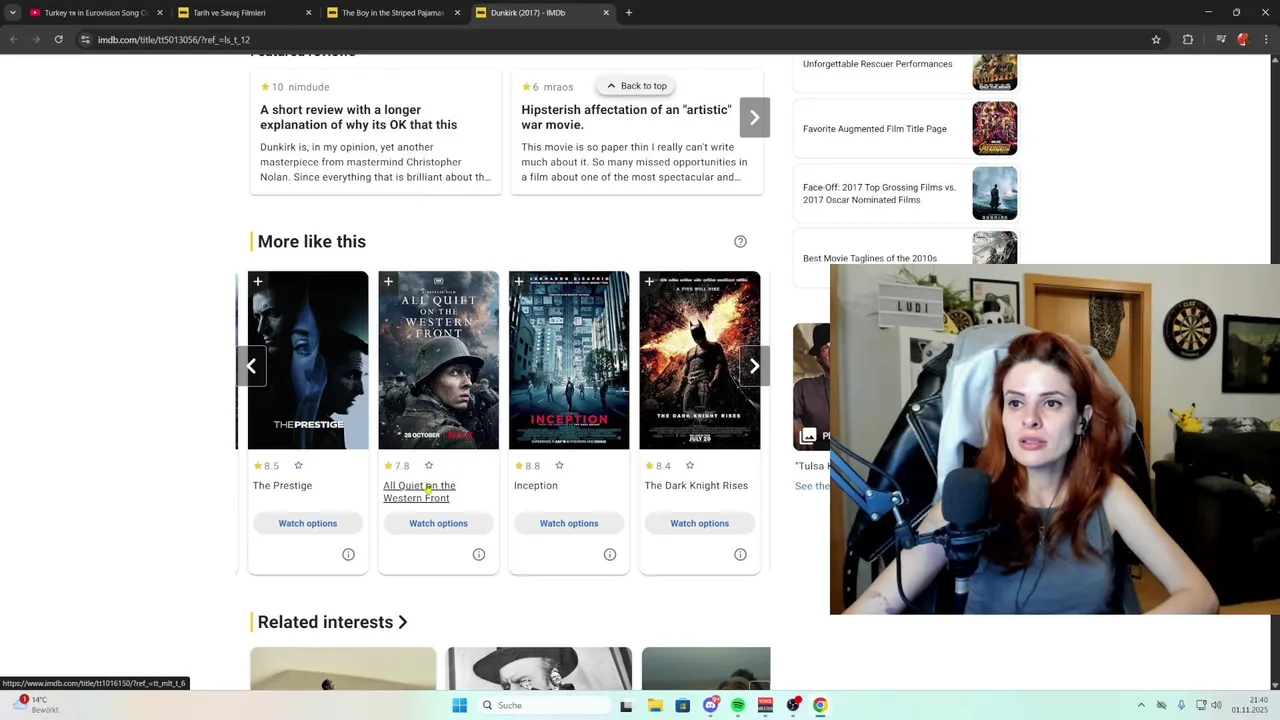The width and height of the screenshot is (1280, 720).
Task: Open volume control in system tray
Action: click(1216, 705)
